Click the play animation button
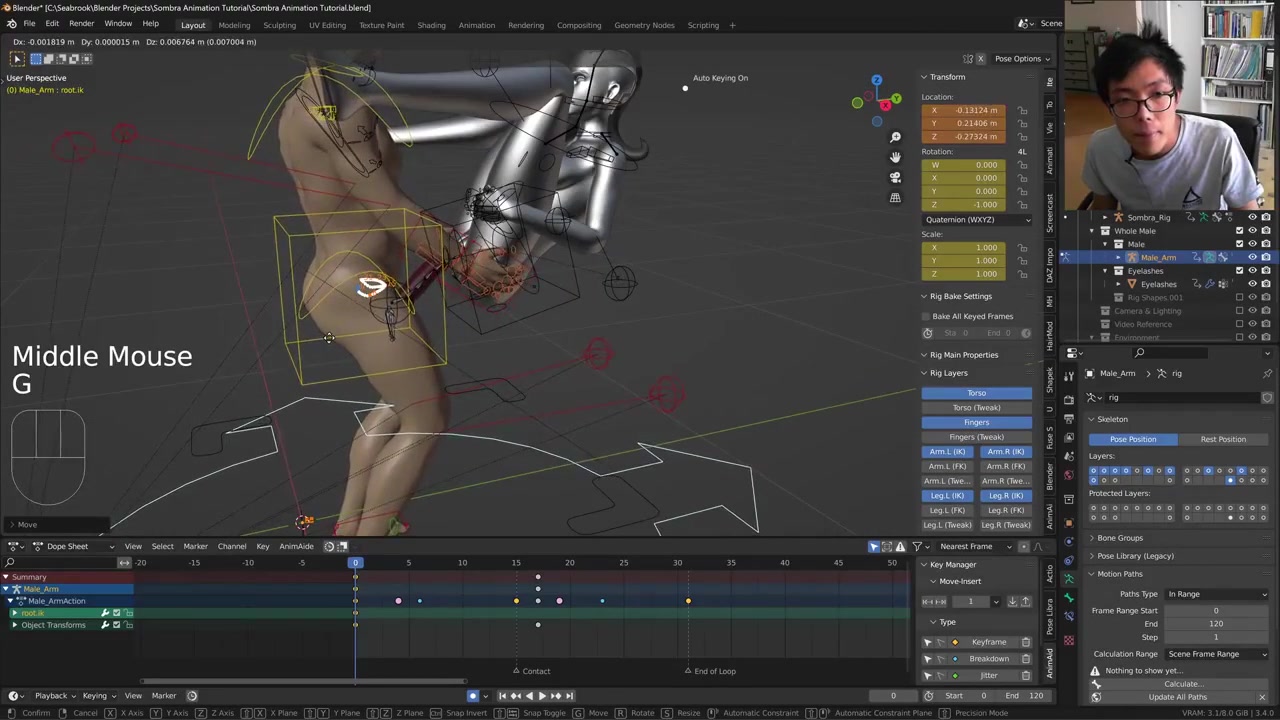This screenshot has width=1280, height=720. pyautogui.click(x=542, y=696)
